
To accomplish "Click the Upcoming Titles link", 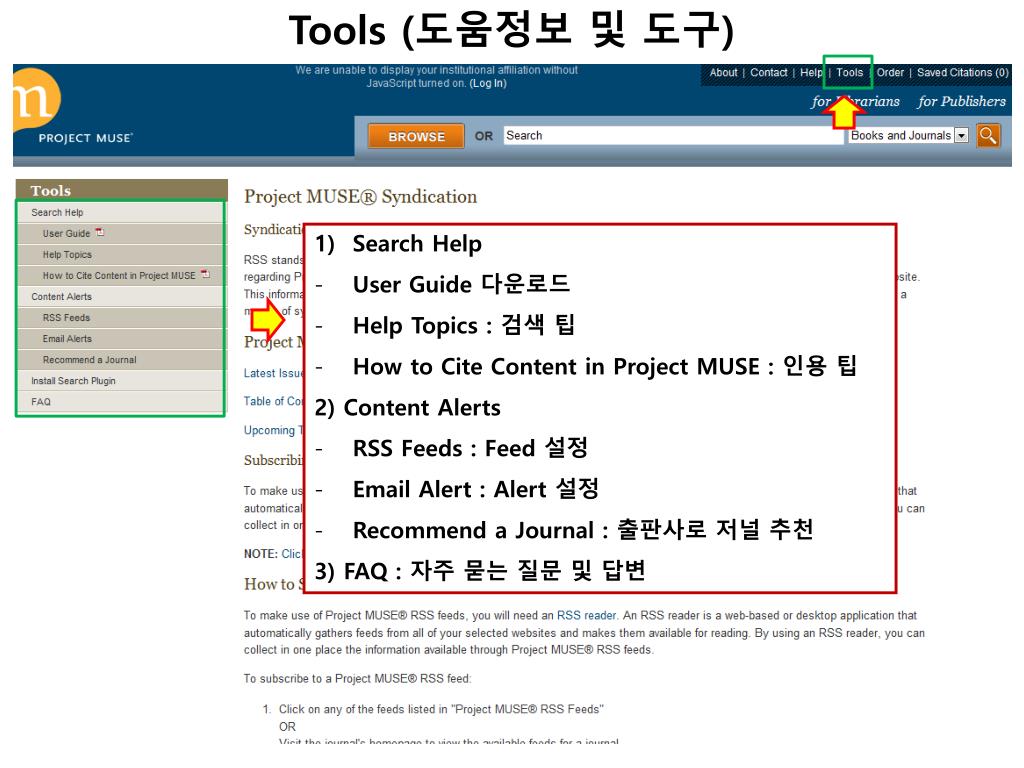I will 273,430.
